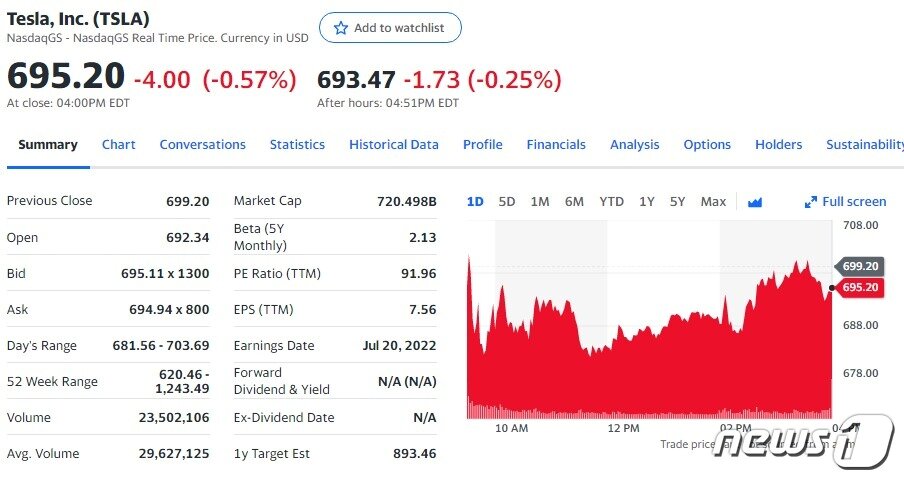Screen dimensions: 904x481
Task: Switch chart type with the area chart icon
Action: pos(755,202)
